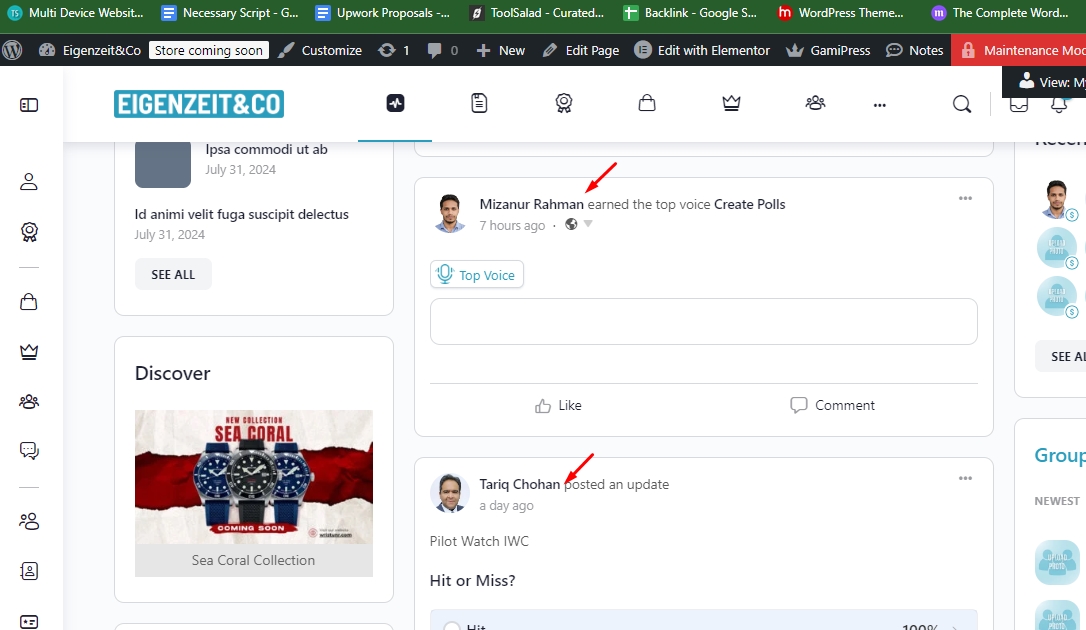Open the Activity feed icon in header navigation
The width and height of the screenshot is (1086, 630).
[395, 104]
